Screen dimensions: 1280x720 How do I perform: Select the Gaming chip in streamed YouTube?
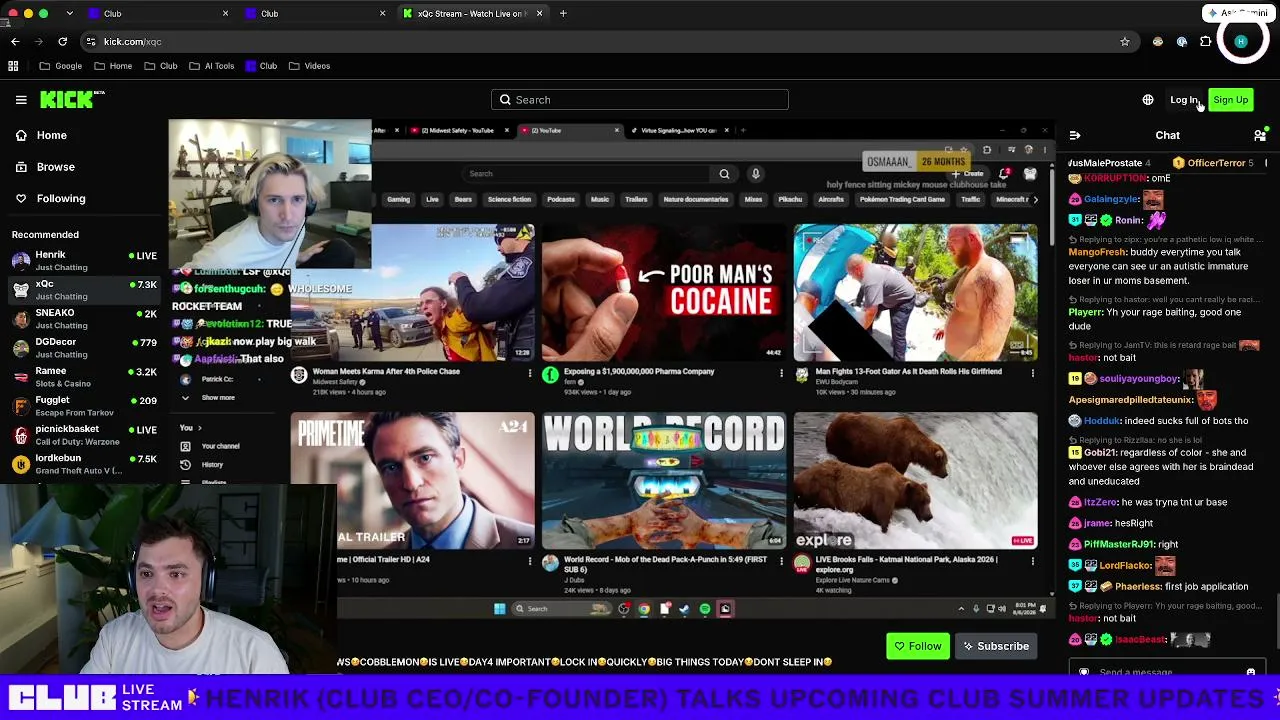(398, 199)
